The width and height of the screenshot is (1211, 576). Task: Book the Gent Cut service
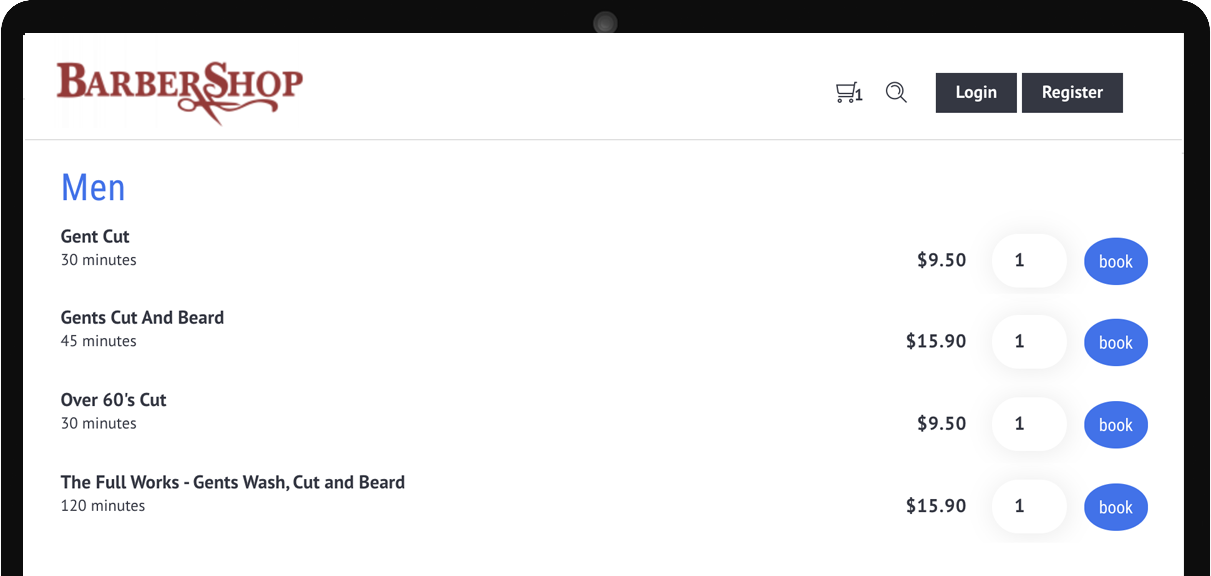pos(1116,261)
